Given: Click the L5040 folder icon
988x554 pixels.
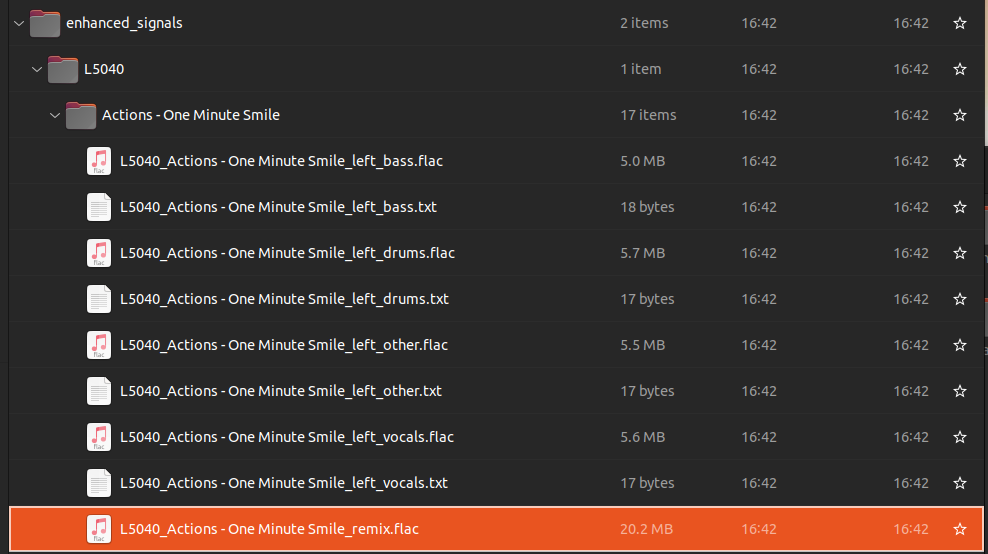Looking at the screenshot, I should point(63,69).
